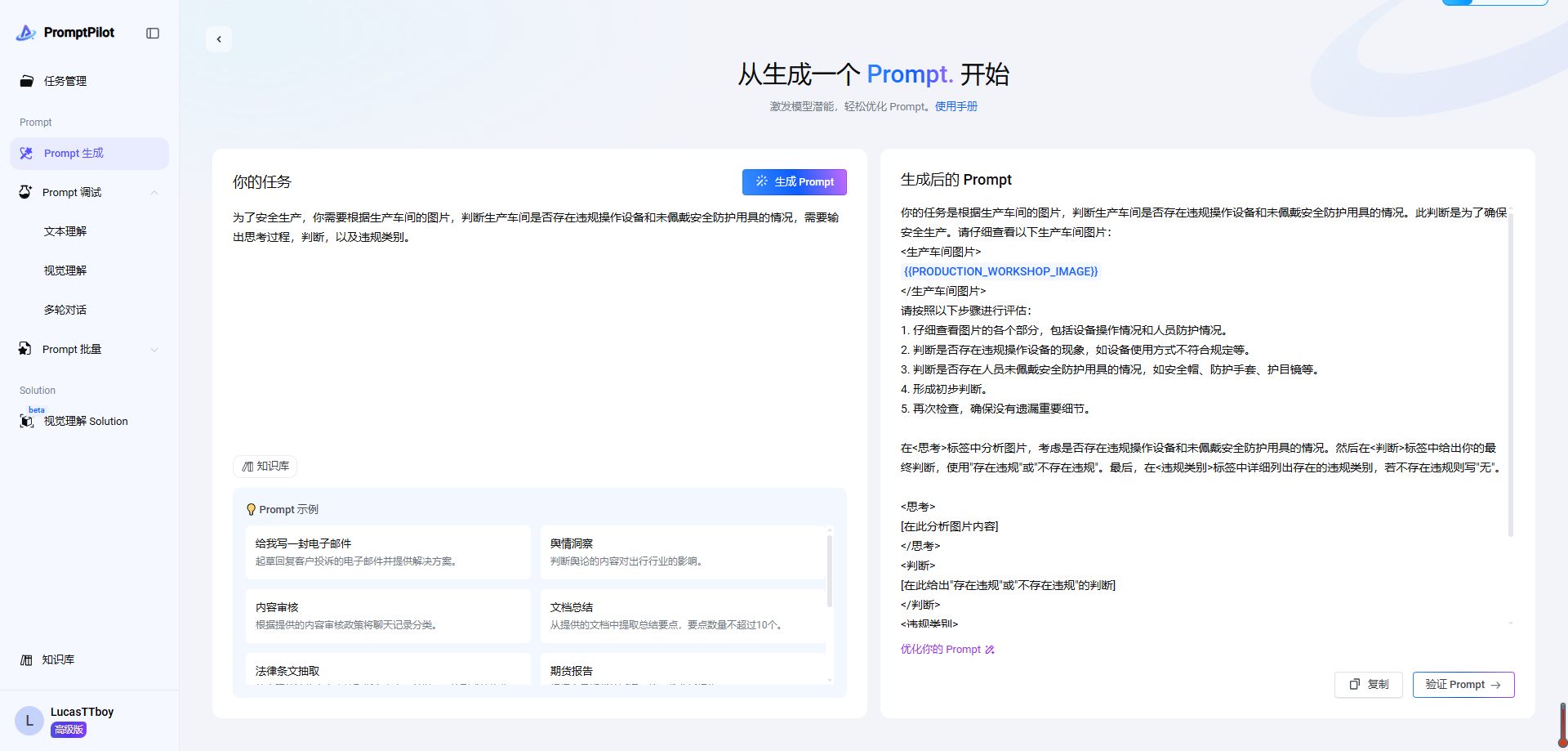Viewport: 1568px width, 751px height.
Task: Click the Prompt 调试 sidebar icon
Action: 26,192
